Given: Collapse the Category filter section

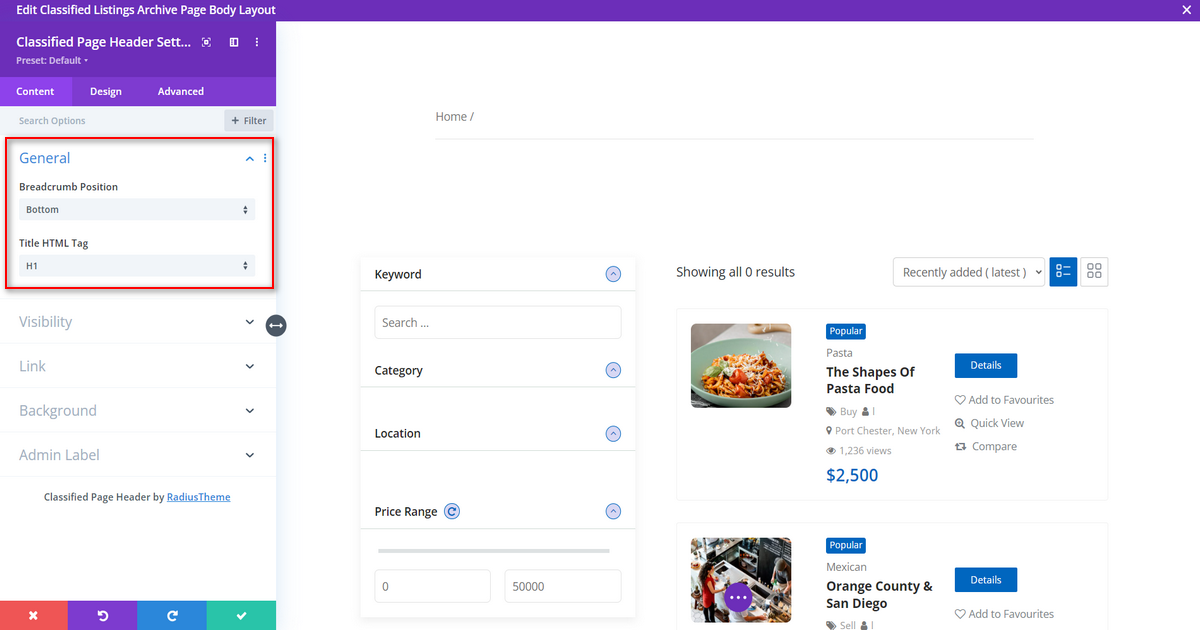Looking at the screenshot, I should 613,370.
